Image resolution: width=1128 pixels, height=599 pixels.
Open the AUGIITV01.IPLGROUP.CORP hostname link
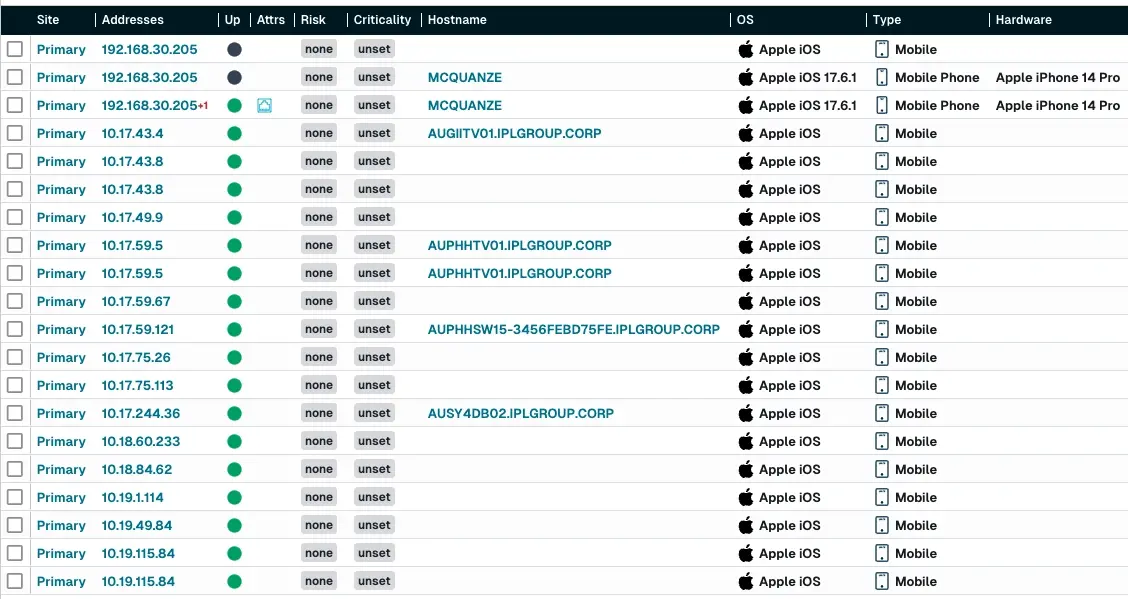click(514, 133)
